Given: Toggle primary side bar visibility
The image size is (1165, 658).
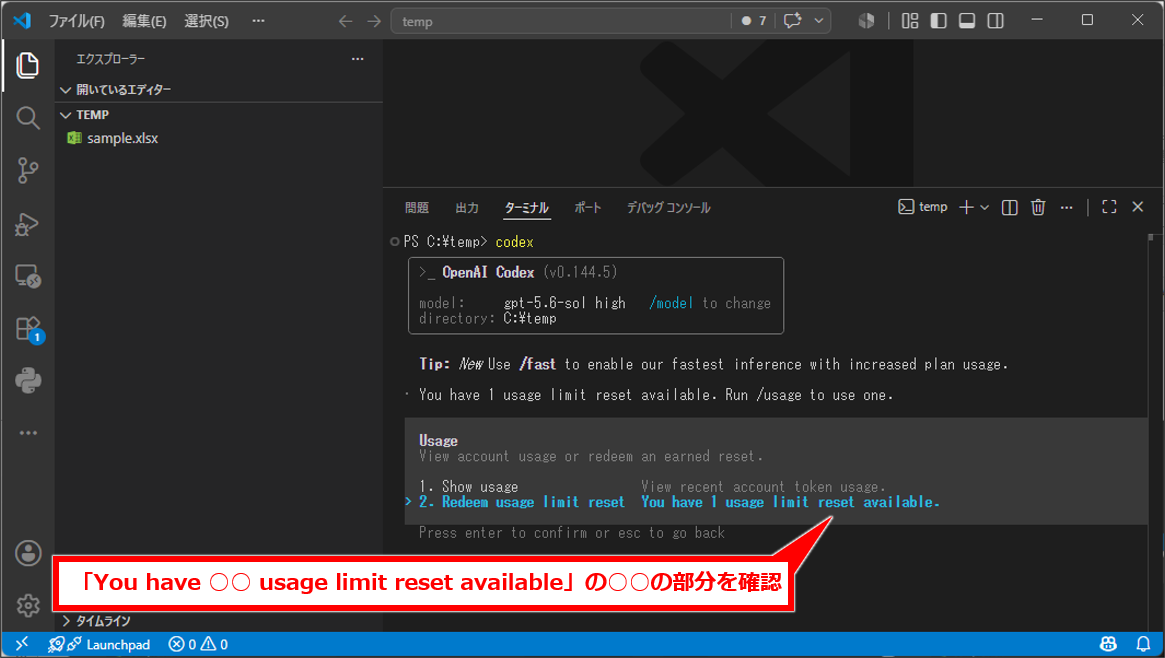Looking at the screenshot, I should pyautogui.click(x=938, y=21).
